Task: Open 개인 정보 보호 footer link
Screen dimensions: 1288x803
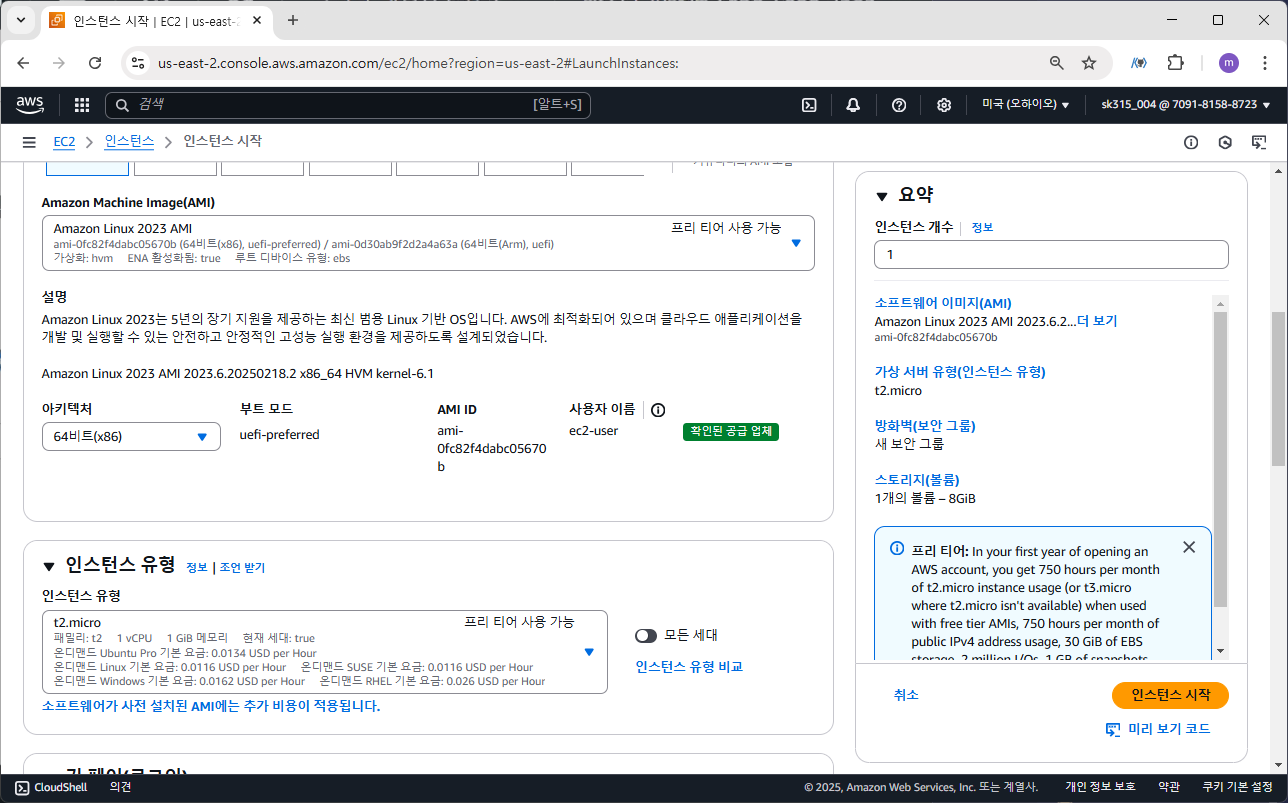Action: [x=1100, y=787]
